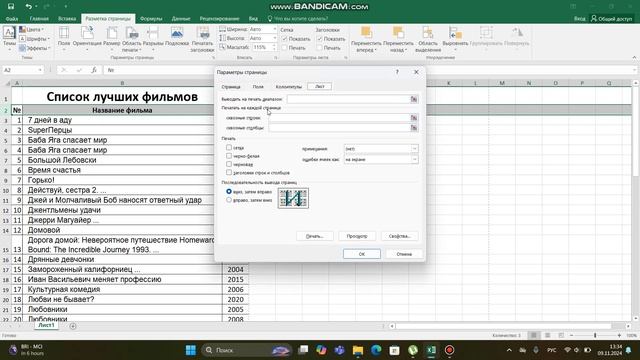Screen dimensions: 640x360
Task: Click the Свойства... button
Action: click(x=400, y=236)
